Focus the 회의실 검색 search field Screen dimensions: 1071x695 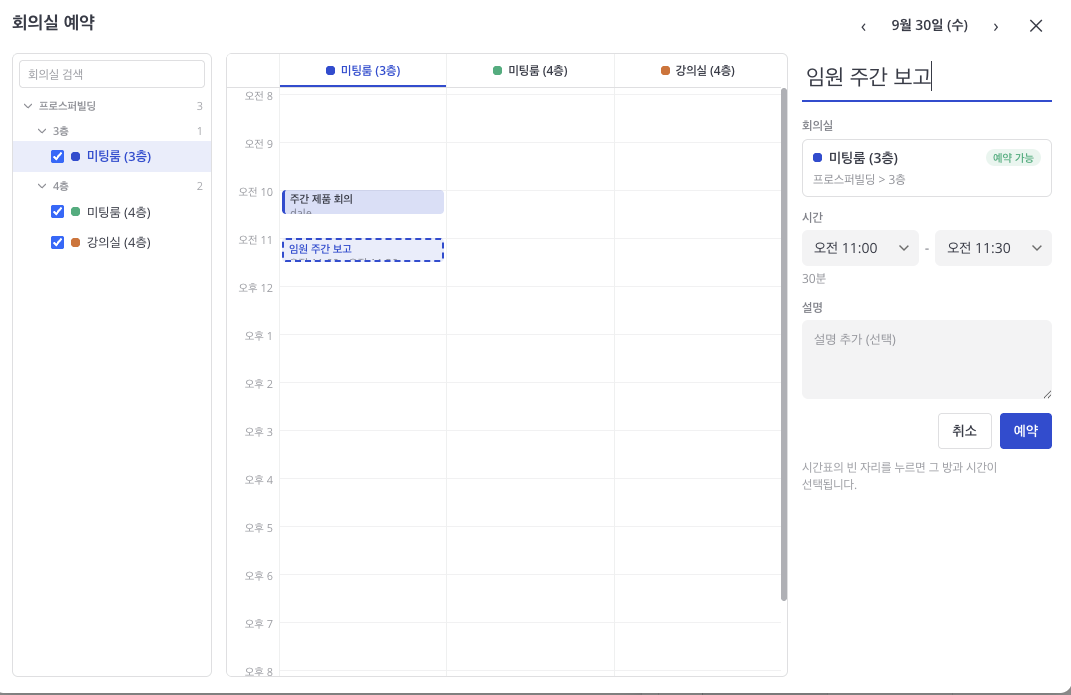tap(112, 74)
